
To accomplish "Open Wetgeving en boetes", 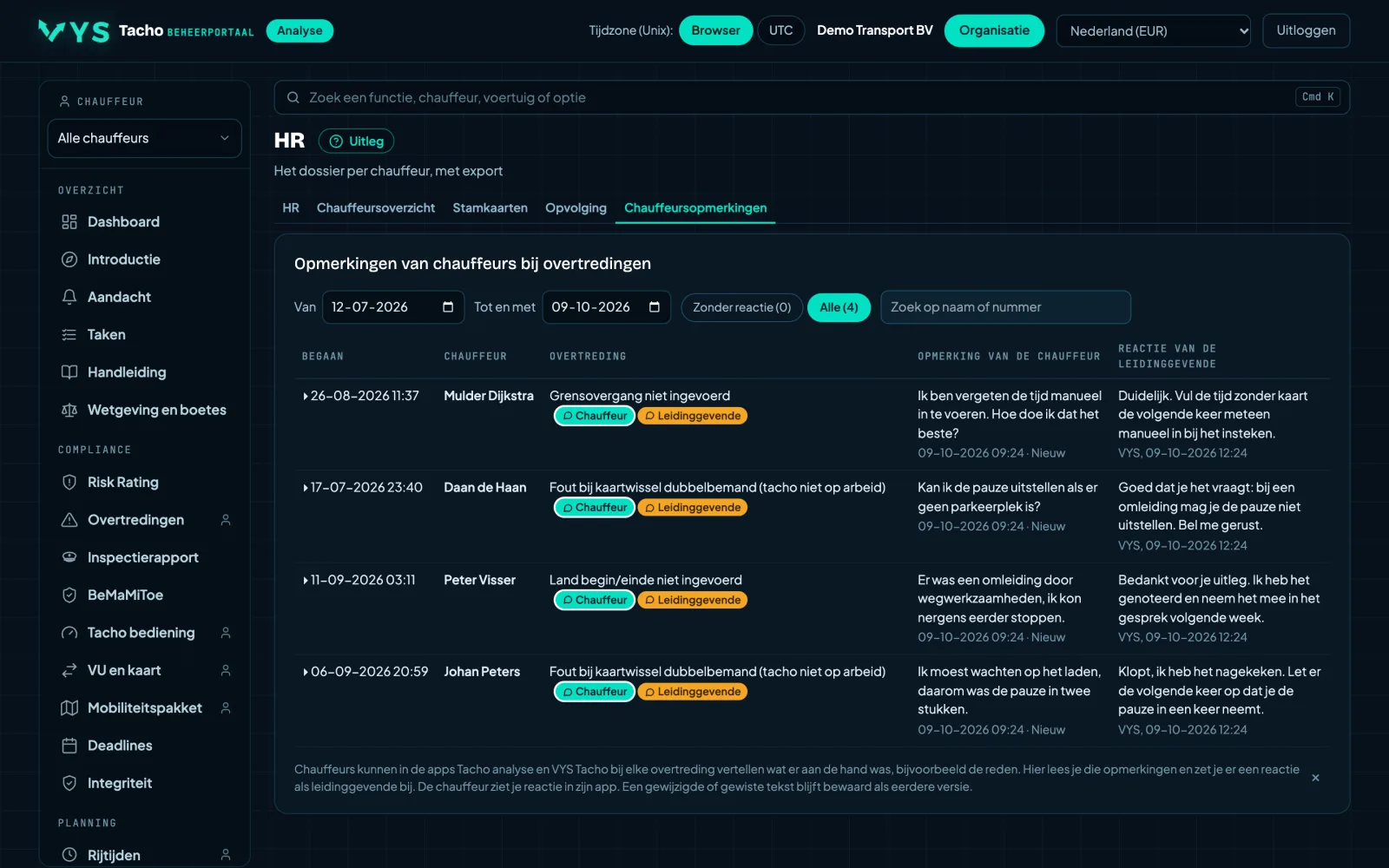I will [144, 410].
